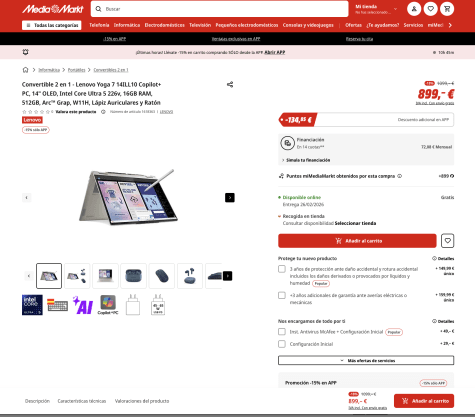The width and height of the screenshot is (475, 417).
Task: Switch to Características técnicas tab
Action: [82, 401]
